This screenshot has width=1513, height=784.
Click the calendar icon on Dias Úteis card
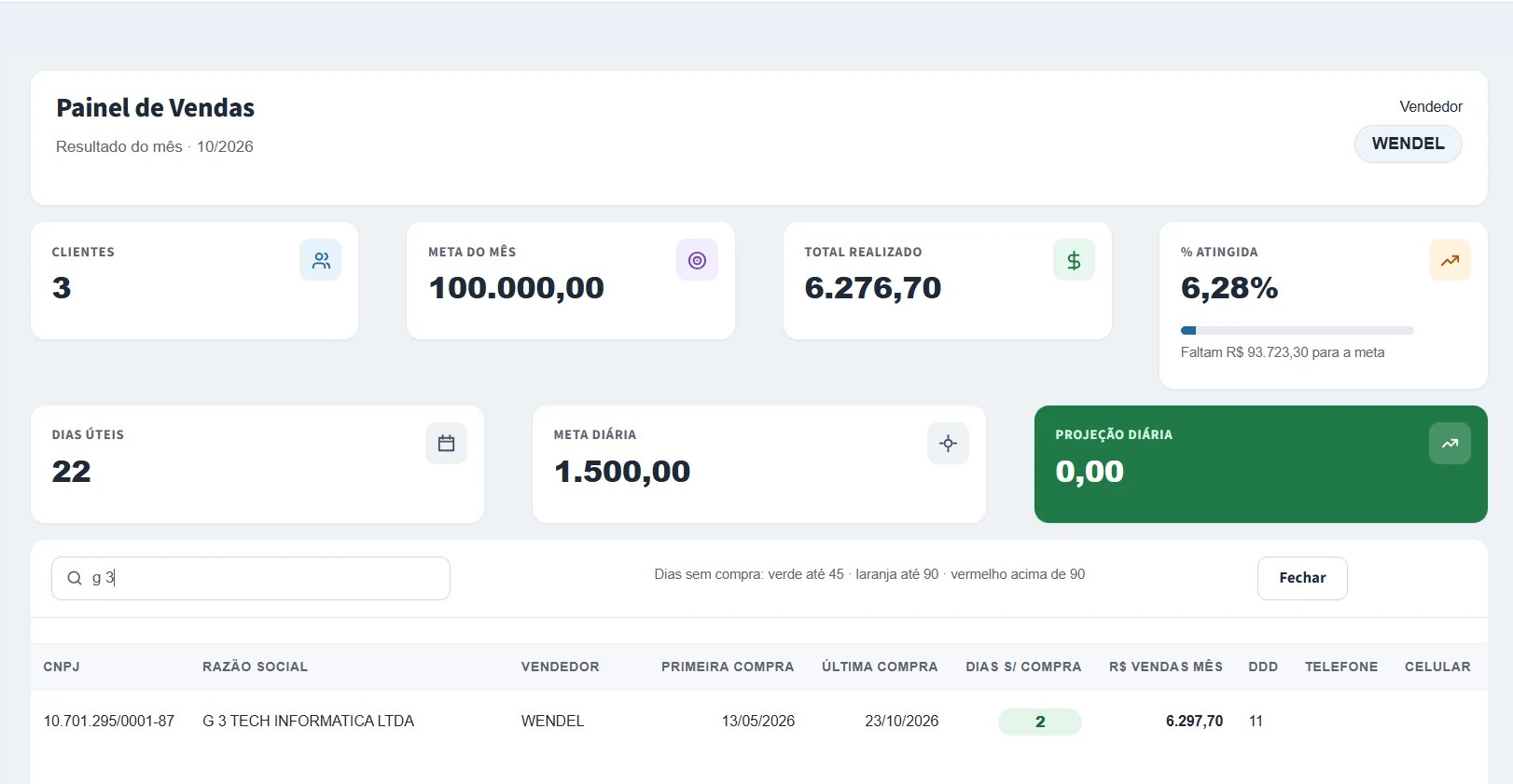click(x=446, y=443)
